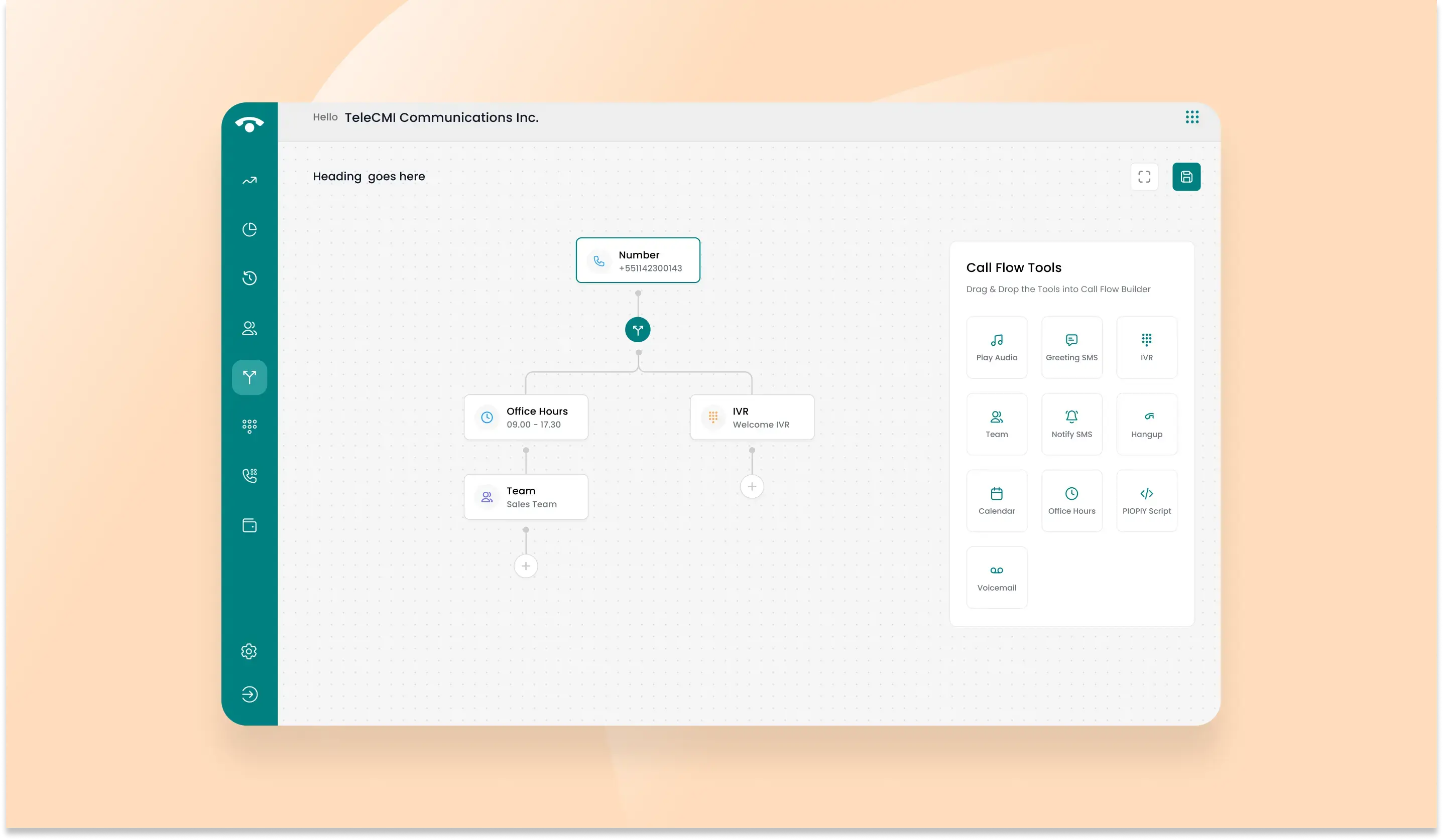Pick the Voicemail tool

pos(996,578)
